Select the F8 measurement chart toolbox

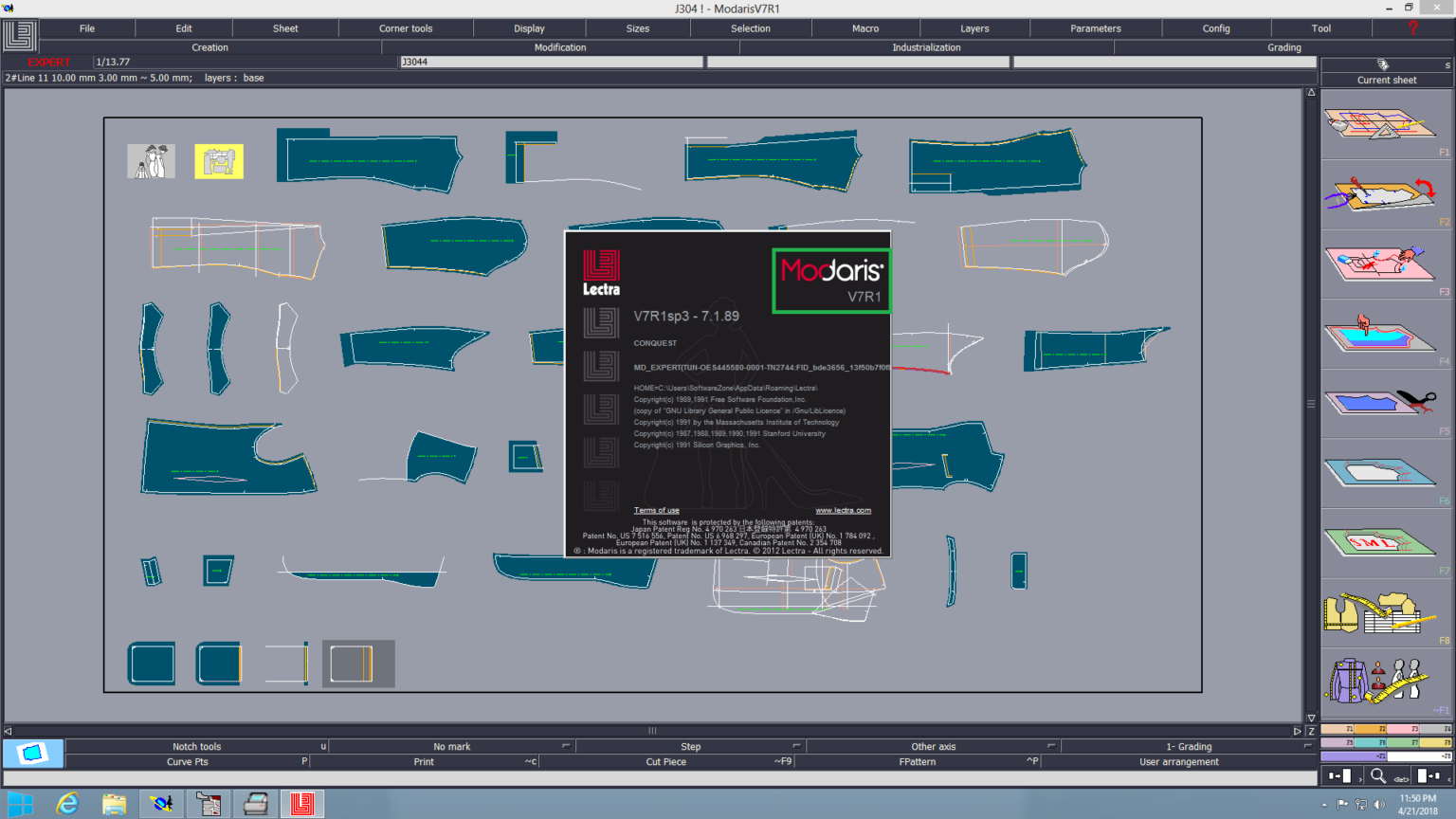(1385, 613)
